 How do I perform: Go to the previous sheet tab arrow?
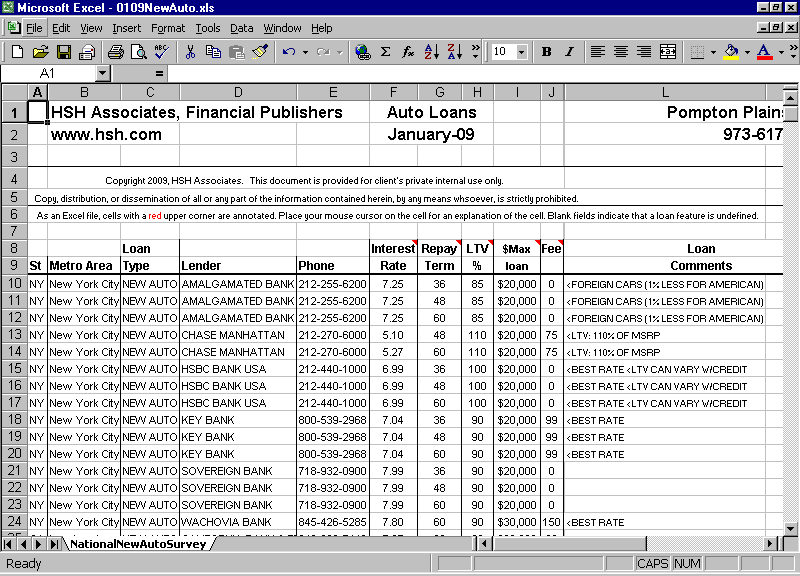point(23,544)
